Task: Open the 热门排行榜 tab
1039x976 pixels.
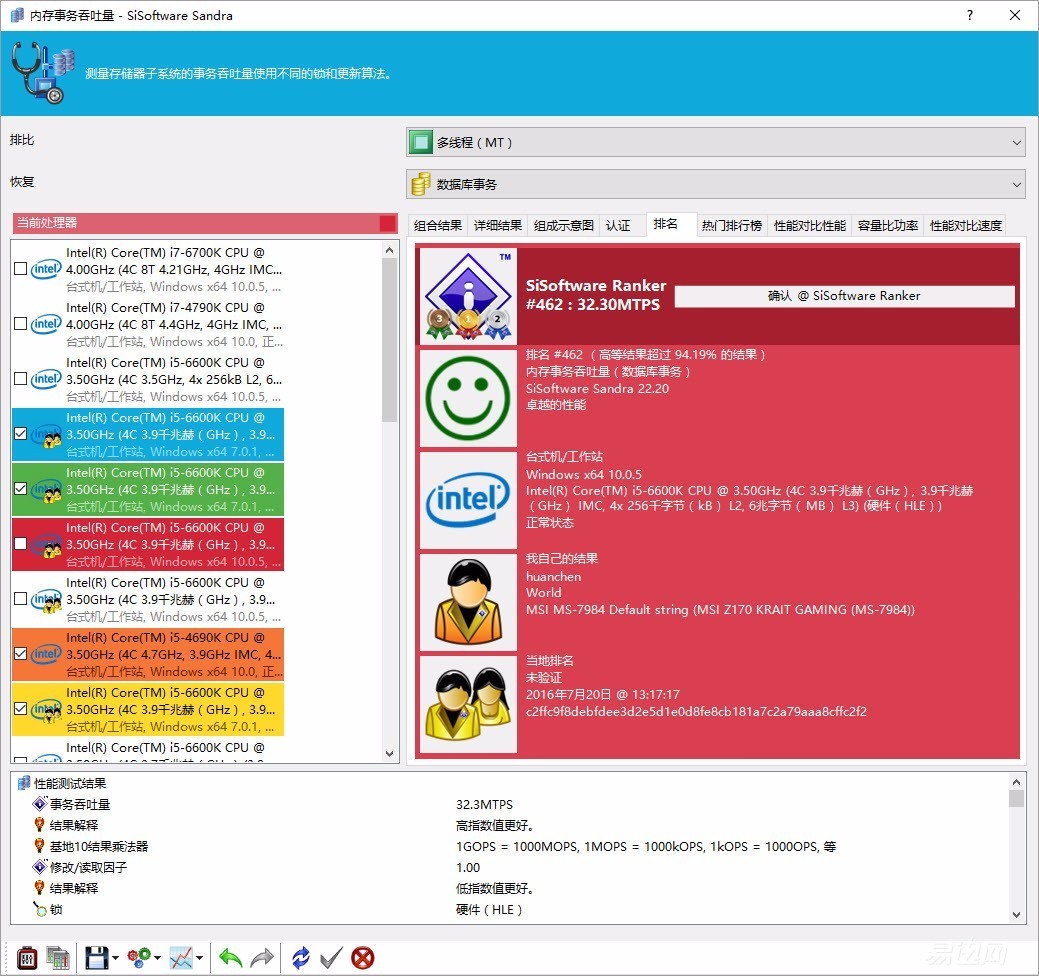Action: pyautogui.click(x=732, y=226)
